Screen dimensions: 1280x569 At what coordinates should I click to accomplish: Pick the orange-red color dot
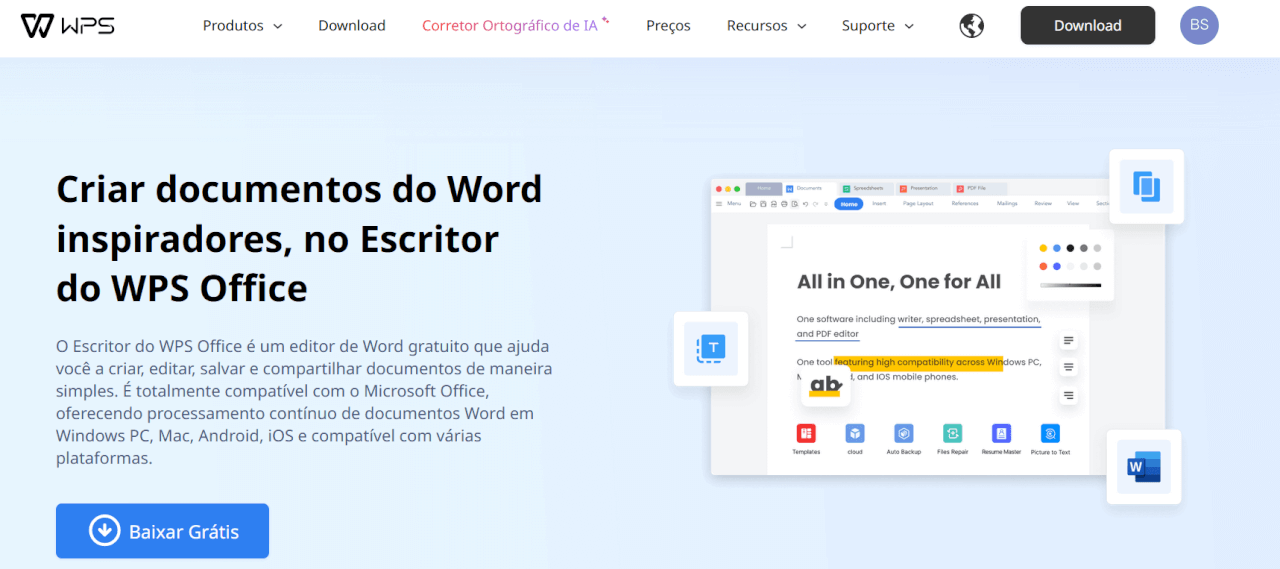click(1043, 267)
